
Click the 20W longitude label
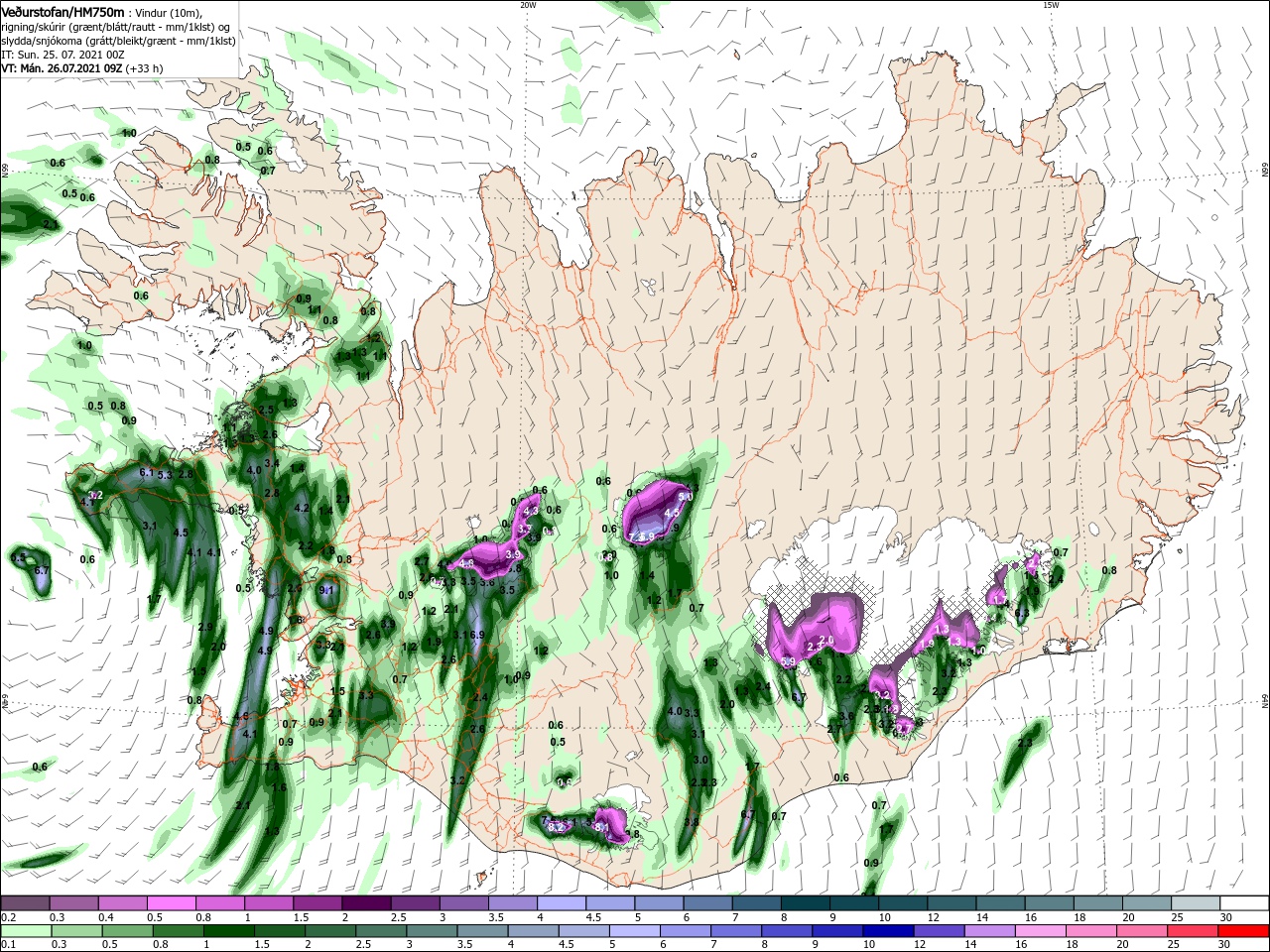pyautogui.click(x=528, y=5)
